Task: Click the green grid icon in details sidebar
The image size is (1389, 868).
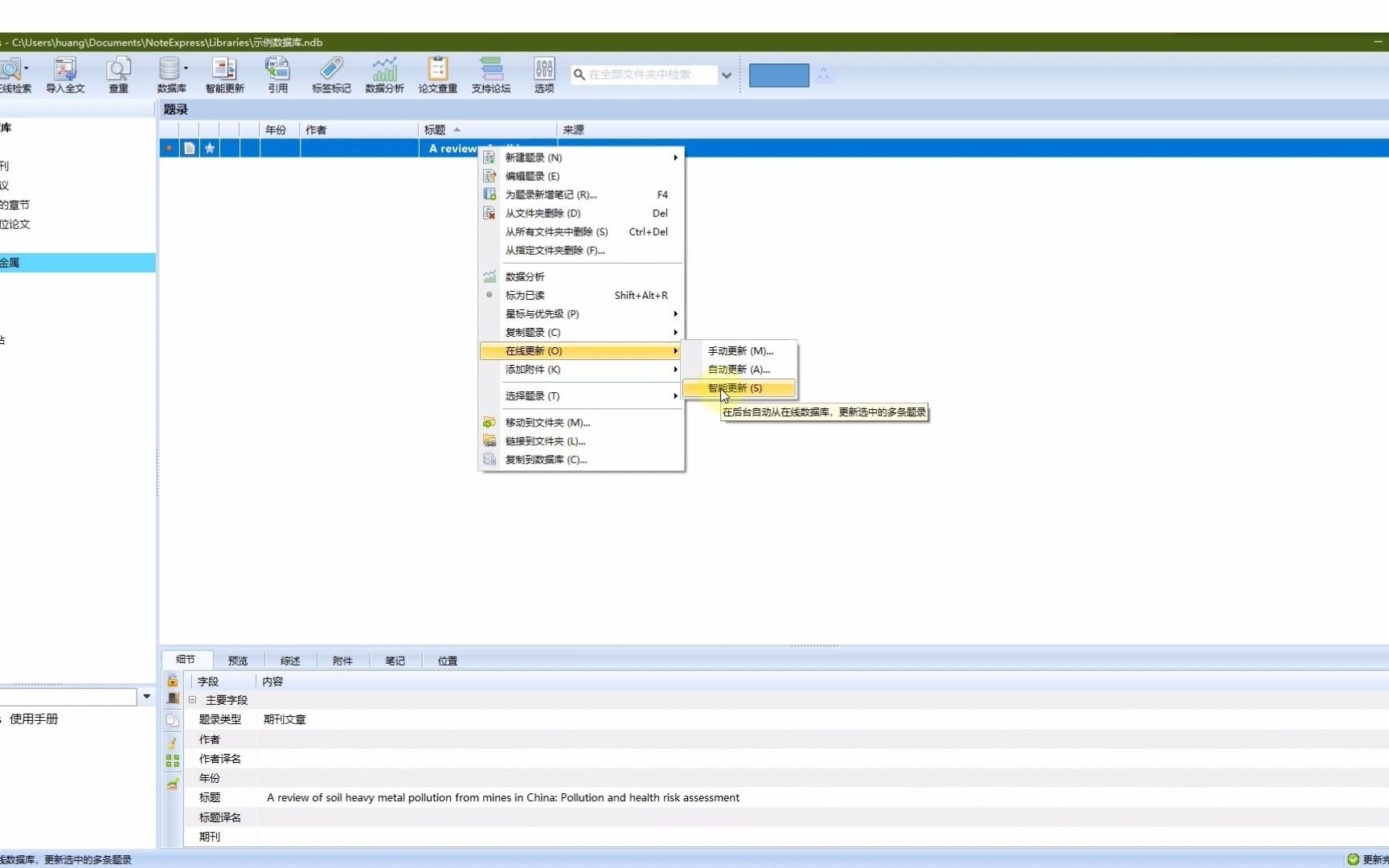Action: click(x=172, y=760)
